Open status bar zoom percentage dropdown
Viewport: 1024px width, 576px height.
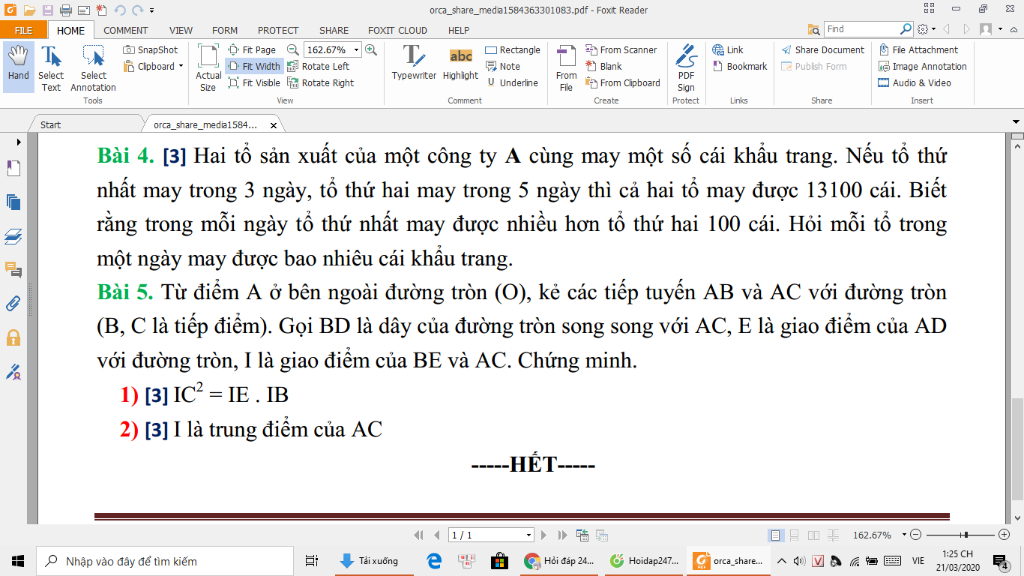pos(904,534)
